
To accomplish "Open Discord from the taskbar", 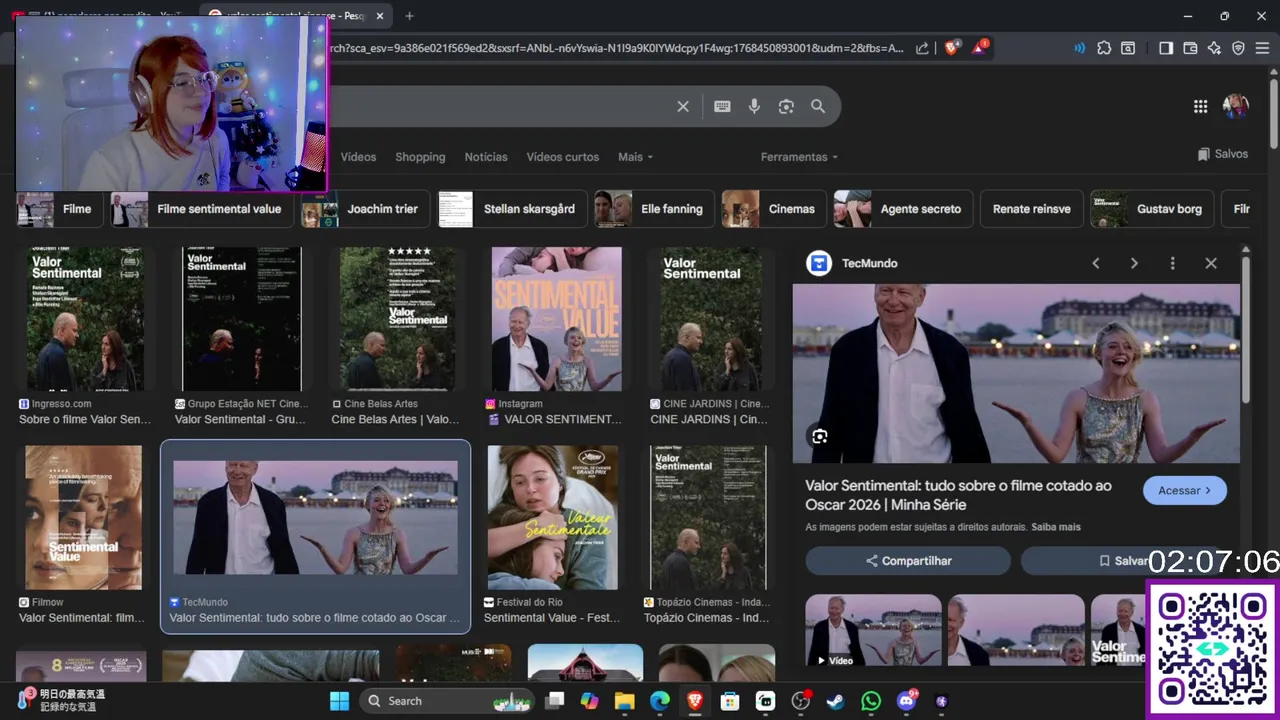I will tap(907, 701).
